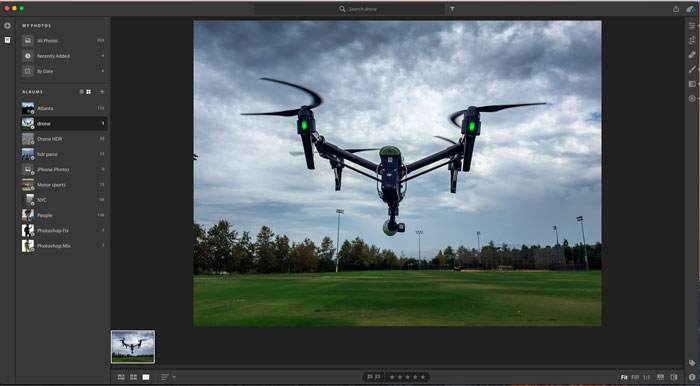Set zoom to Fill
Screen dimensions: 700x386
point(635,378)
